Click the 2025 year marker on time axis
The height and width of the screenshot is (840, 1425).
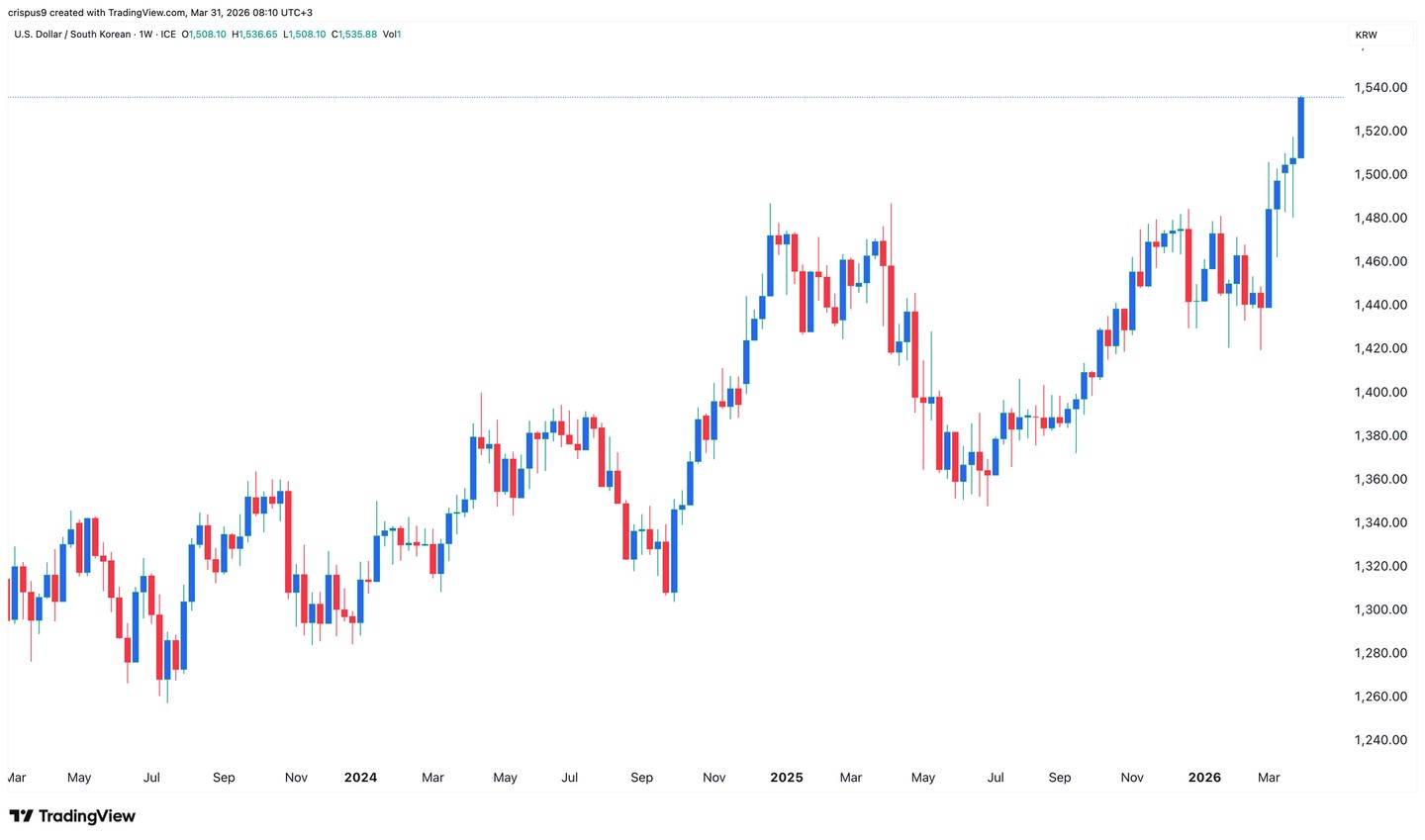[787, 778]
